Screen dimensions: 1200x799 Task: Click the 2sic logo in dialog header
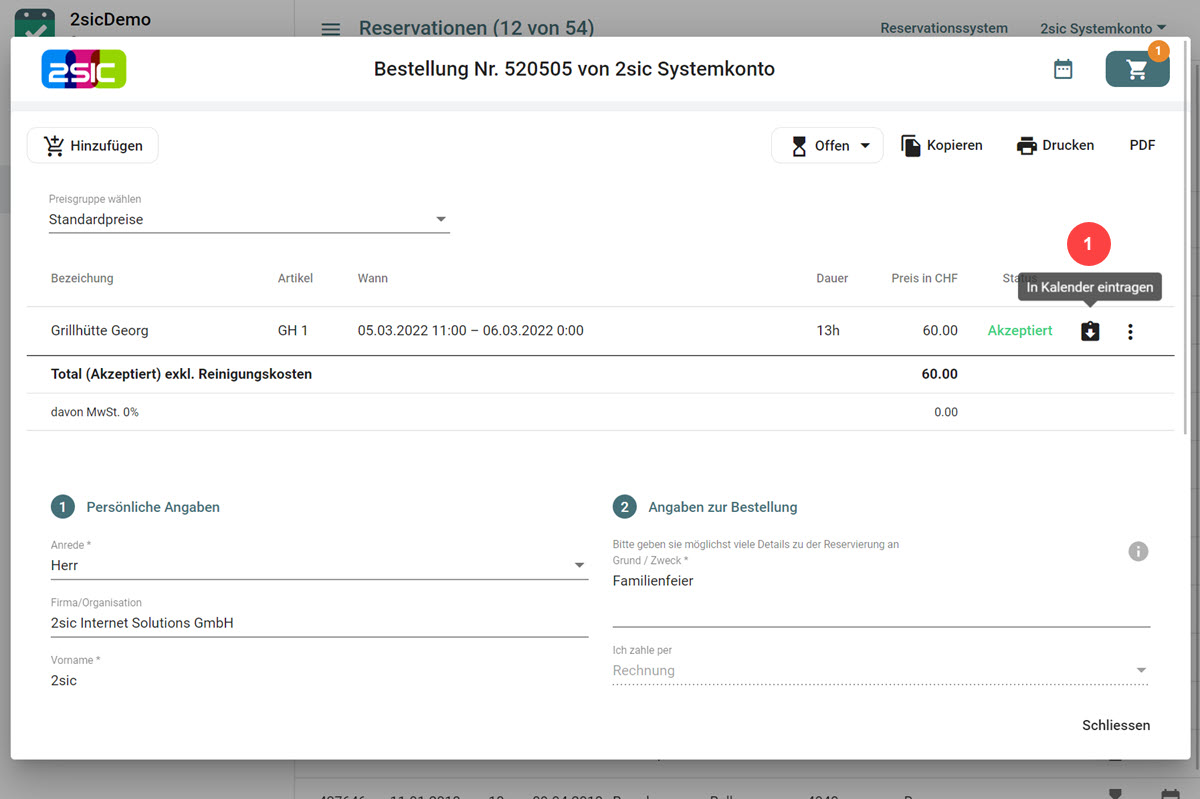pos(84,69)
